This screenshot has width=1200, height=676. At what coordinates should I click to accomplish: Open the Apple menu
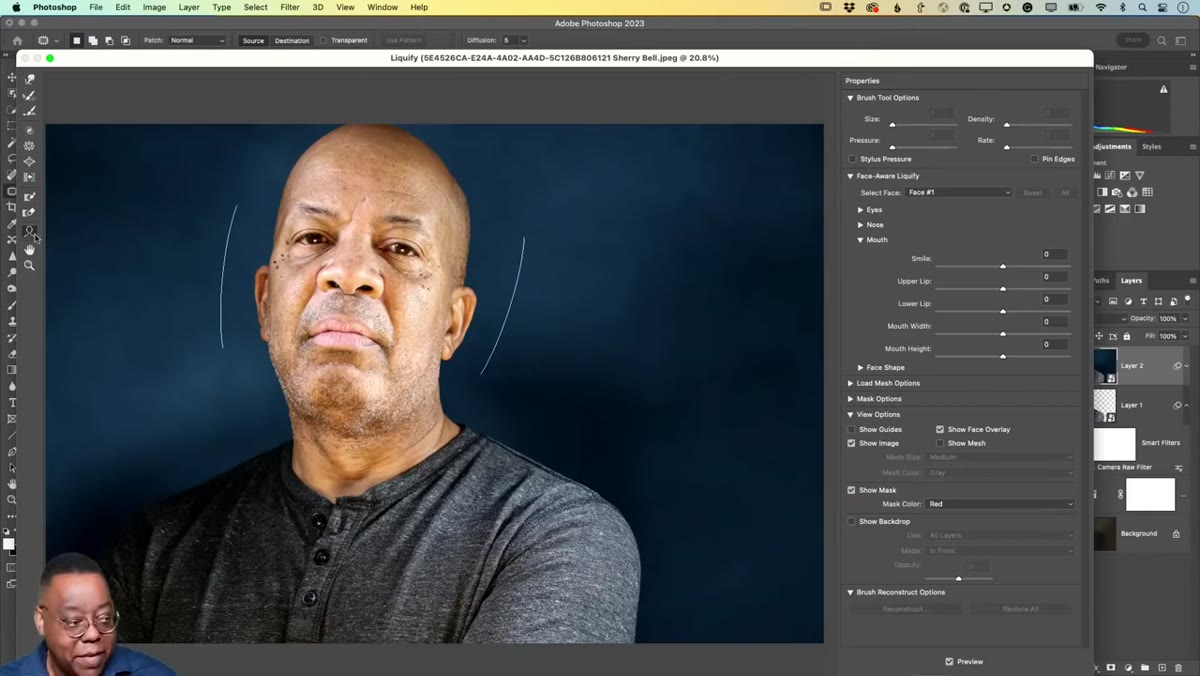point(16,7)
